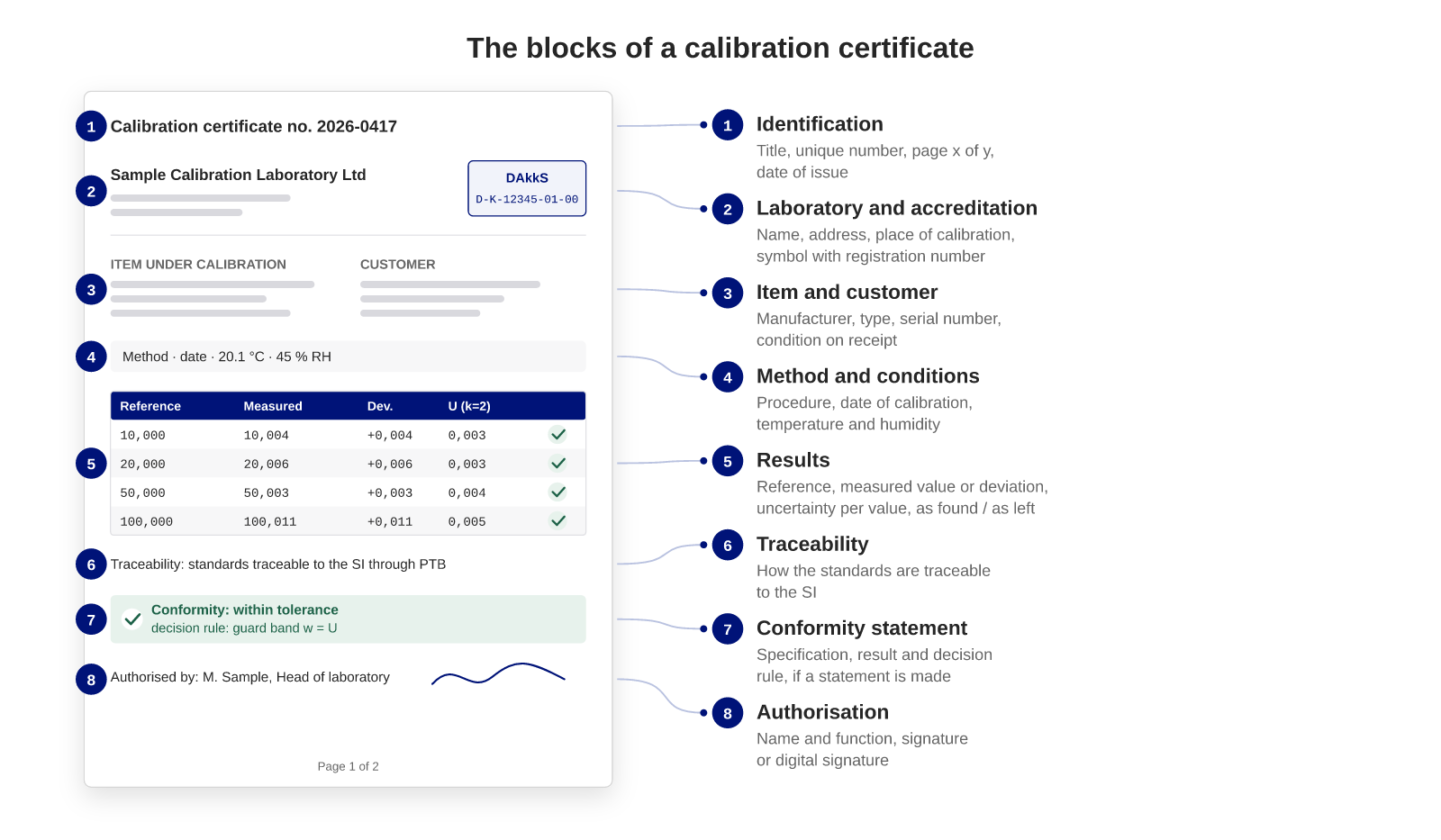The height and width of the screenshot is (840, 1441).
Task: Click the check mark in the 10,000 row
Action: (558, 435)
